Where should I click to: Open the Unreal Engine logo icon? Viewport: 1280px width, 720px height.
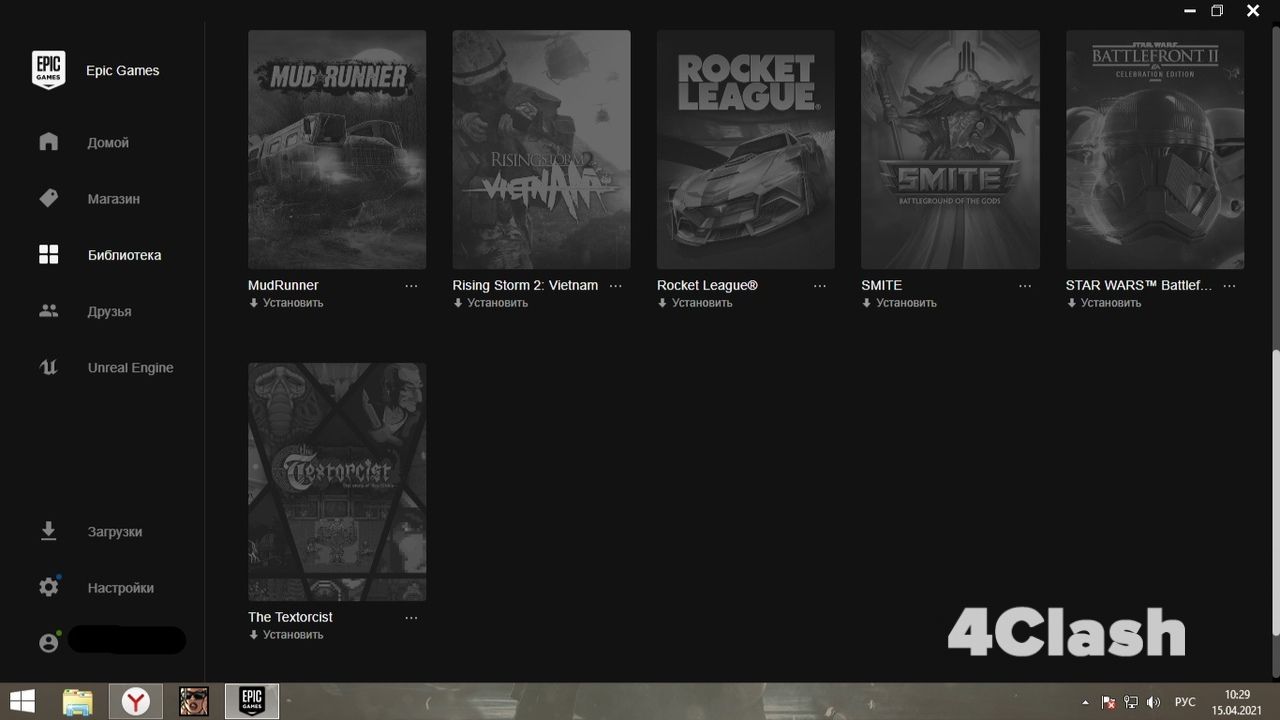(x=48, y=367)
